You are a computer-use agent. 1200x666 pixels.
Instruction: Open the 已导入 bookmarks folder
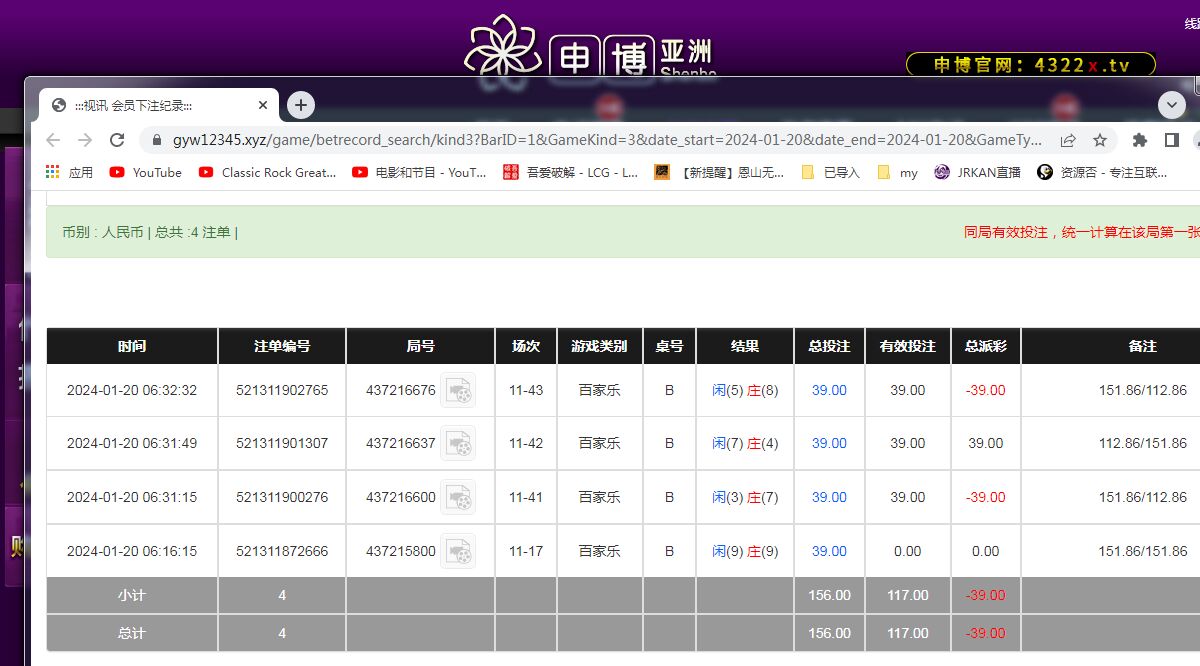(830, 172)
